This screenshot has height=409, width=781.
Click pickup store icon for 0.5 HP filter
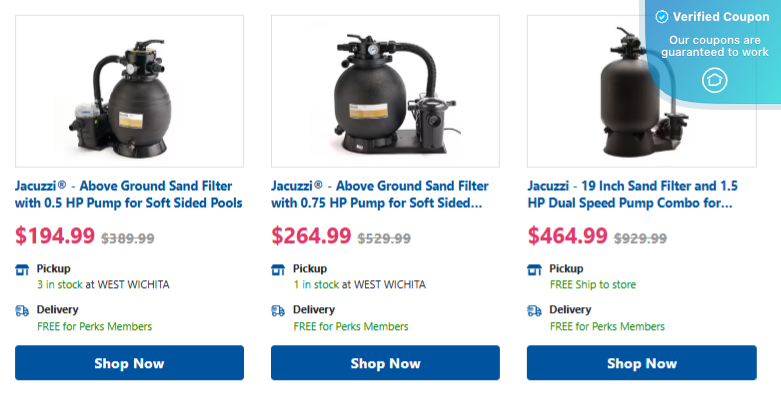coord(22,269)
